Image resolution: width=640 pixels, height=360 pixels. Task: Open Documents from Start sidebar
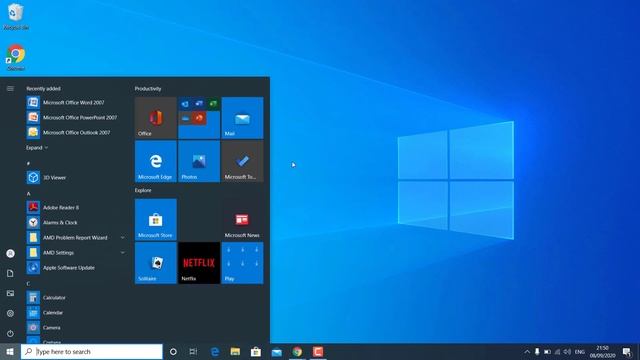10,273
